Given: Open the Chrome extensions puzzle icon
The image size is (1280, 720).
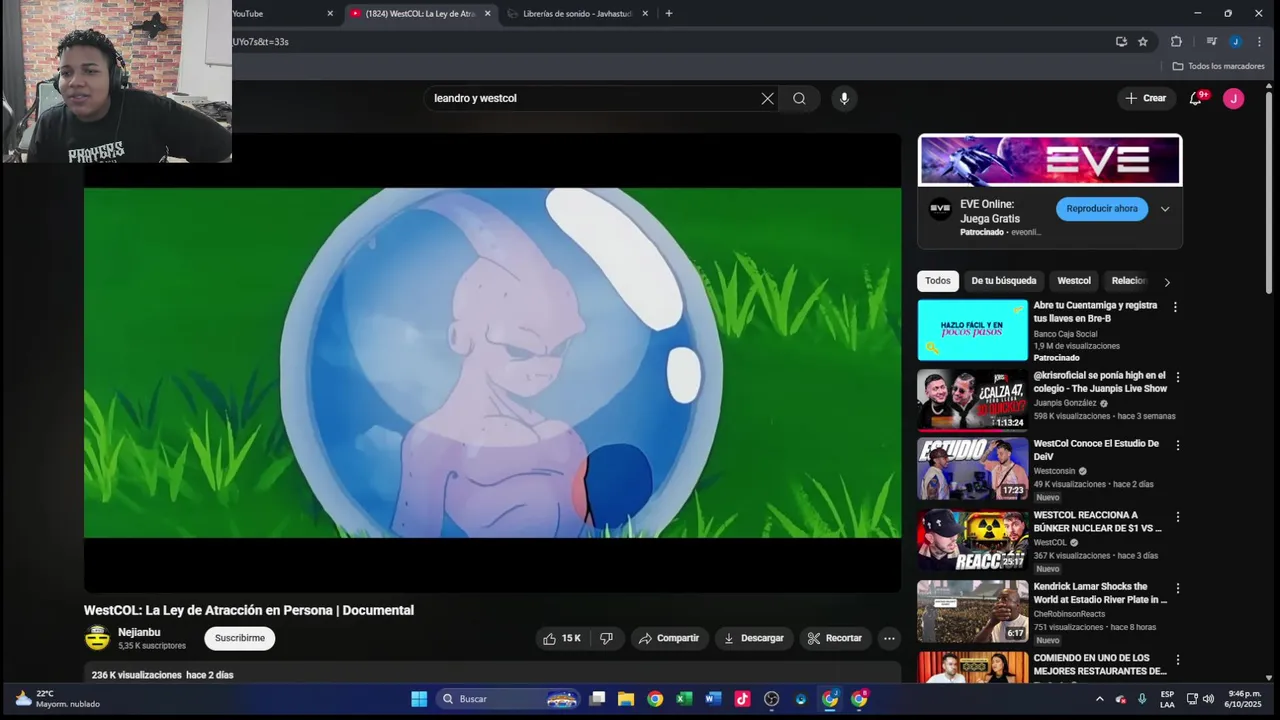Looking at the screenshot, I should pos(1176,42).
